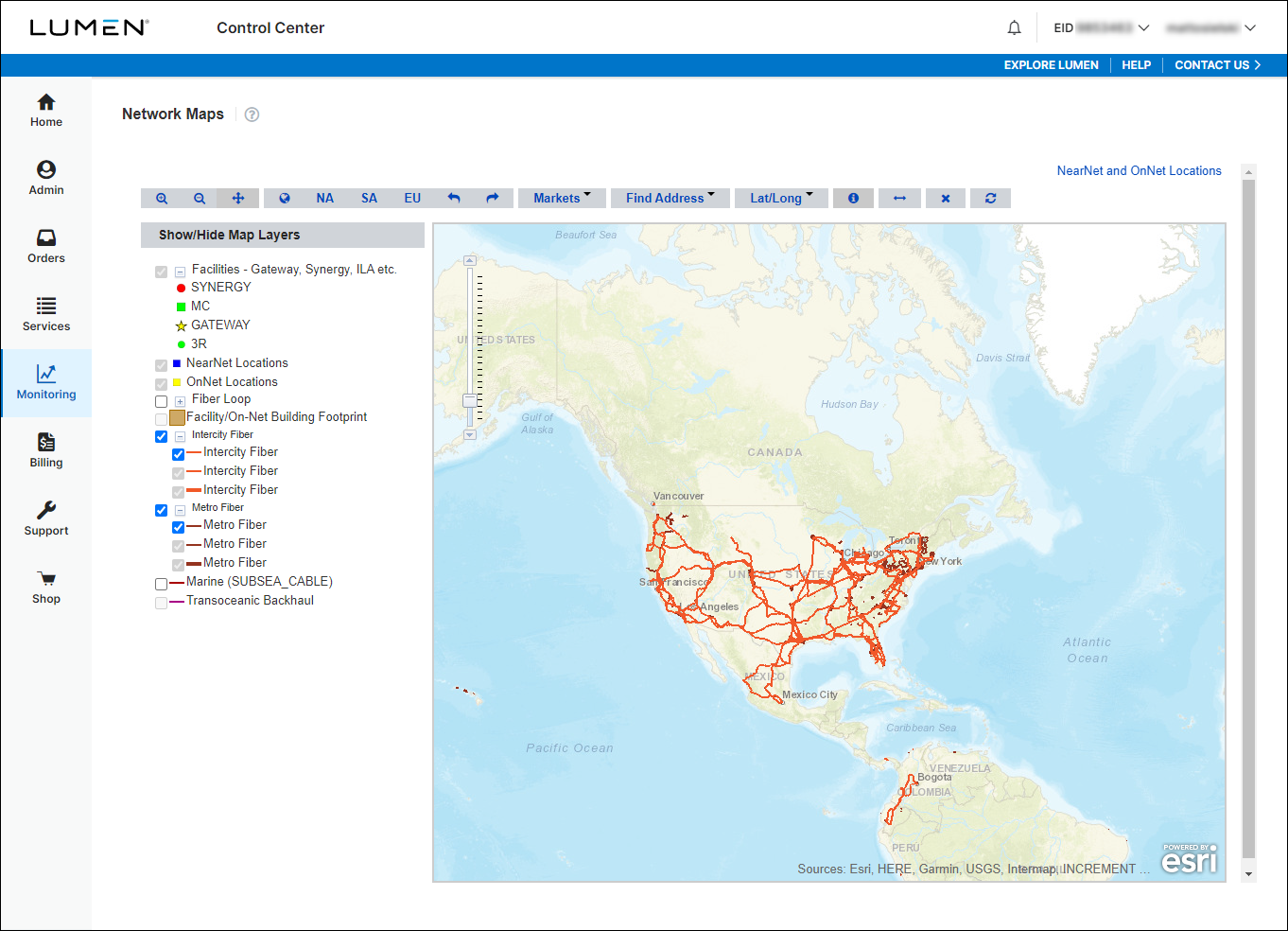Open Support in sidebar

point(46,519)
